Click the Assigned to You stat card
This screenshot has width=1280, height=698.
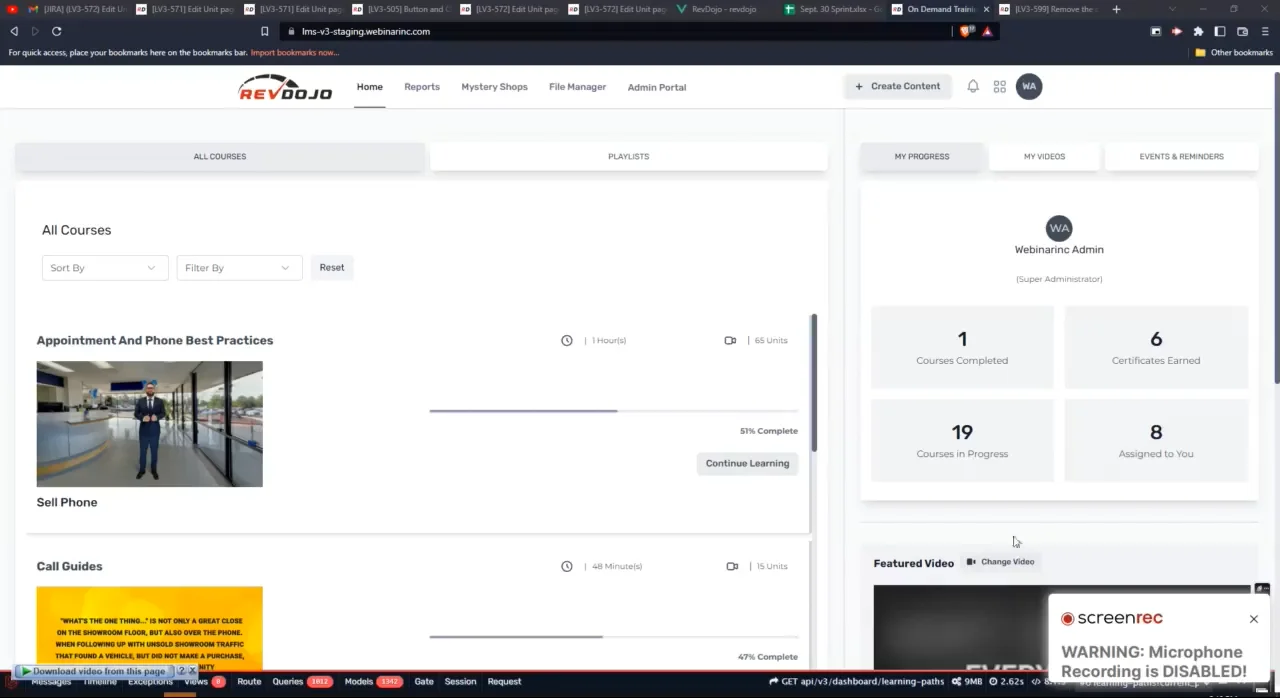1156,440
